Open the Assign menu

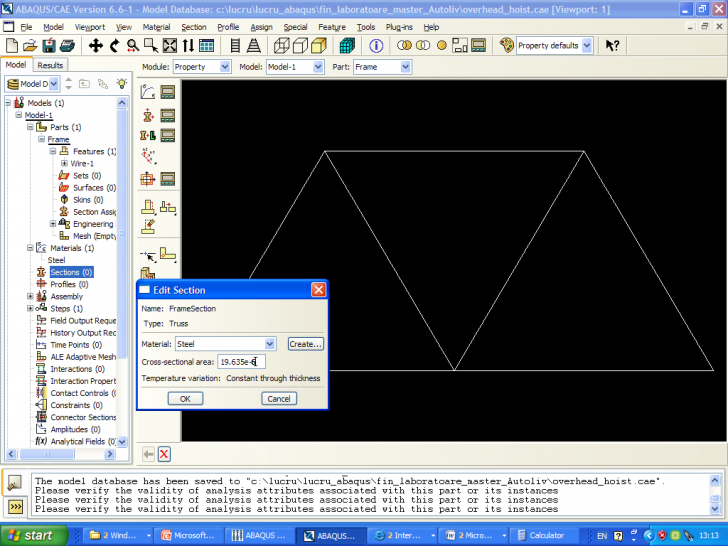click(x=261, y=27)
